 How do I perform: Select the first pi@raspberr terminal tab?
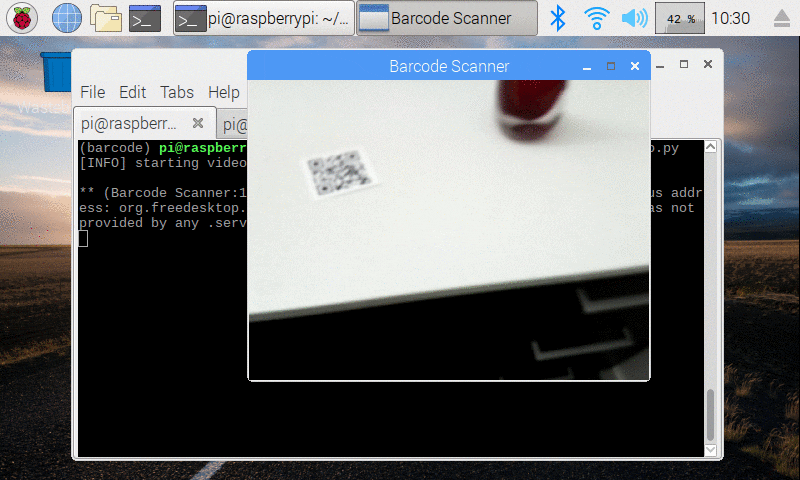tap(130, 124)
